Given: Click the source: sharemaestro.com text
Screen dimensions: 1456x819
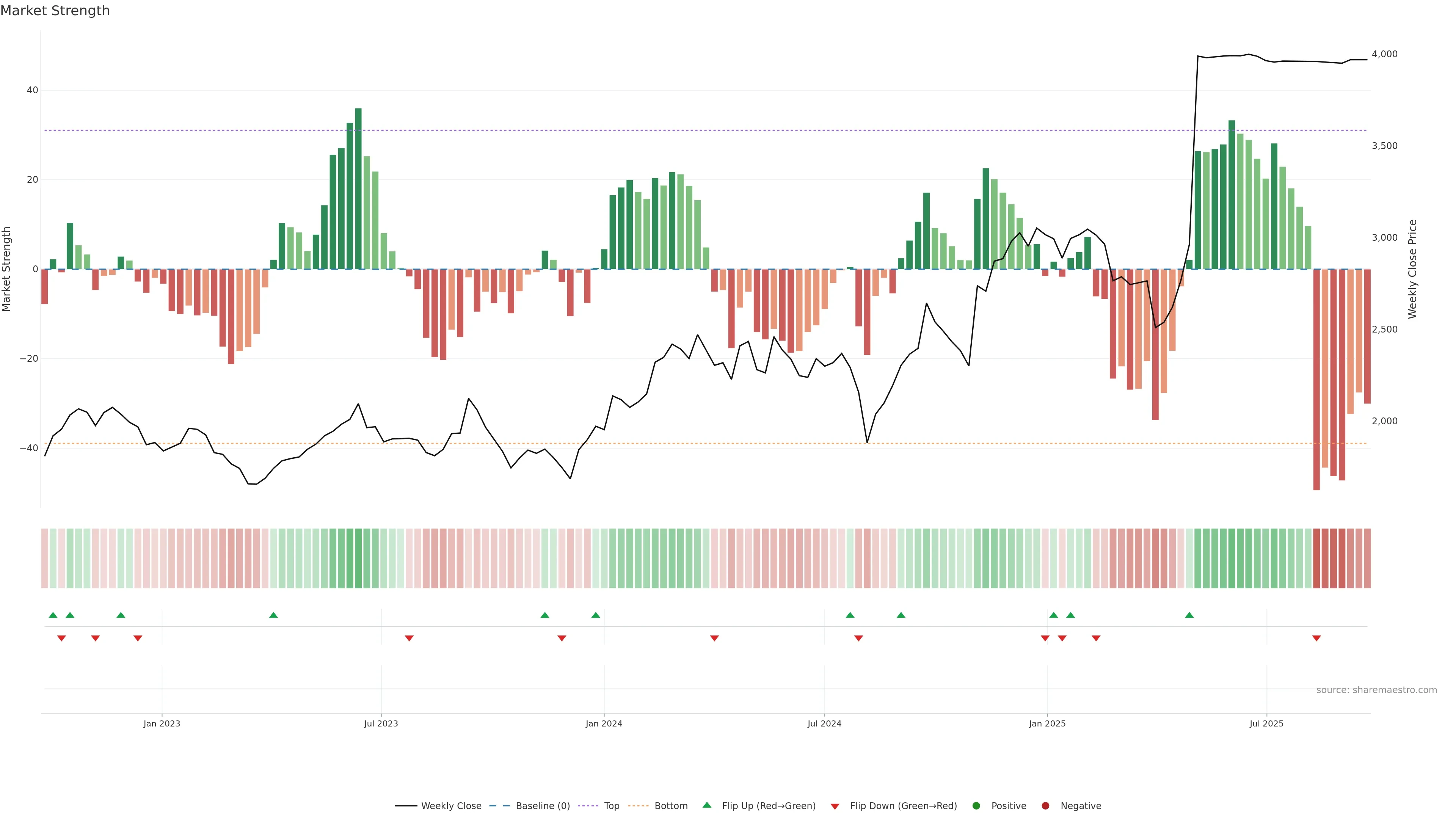Looking at the screenshot, I should 1376,690.
